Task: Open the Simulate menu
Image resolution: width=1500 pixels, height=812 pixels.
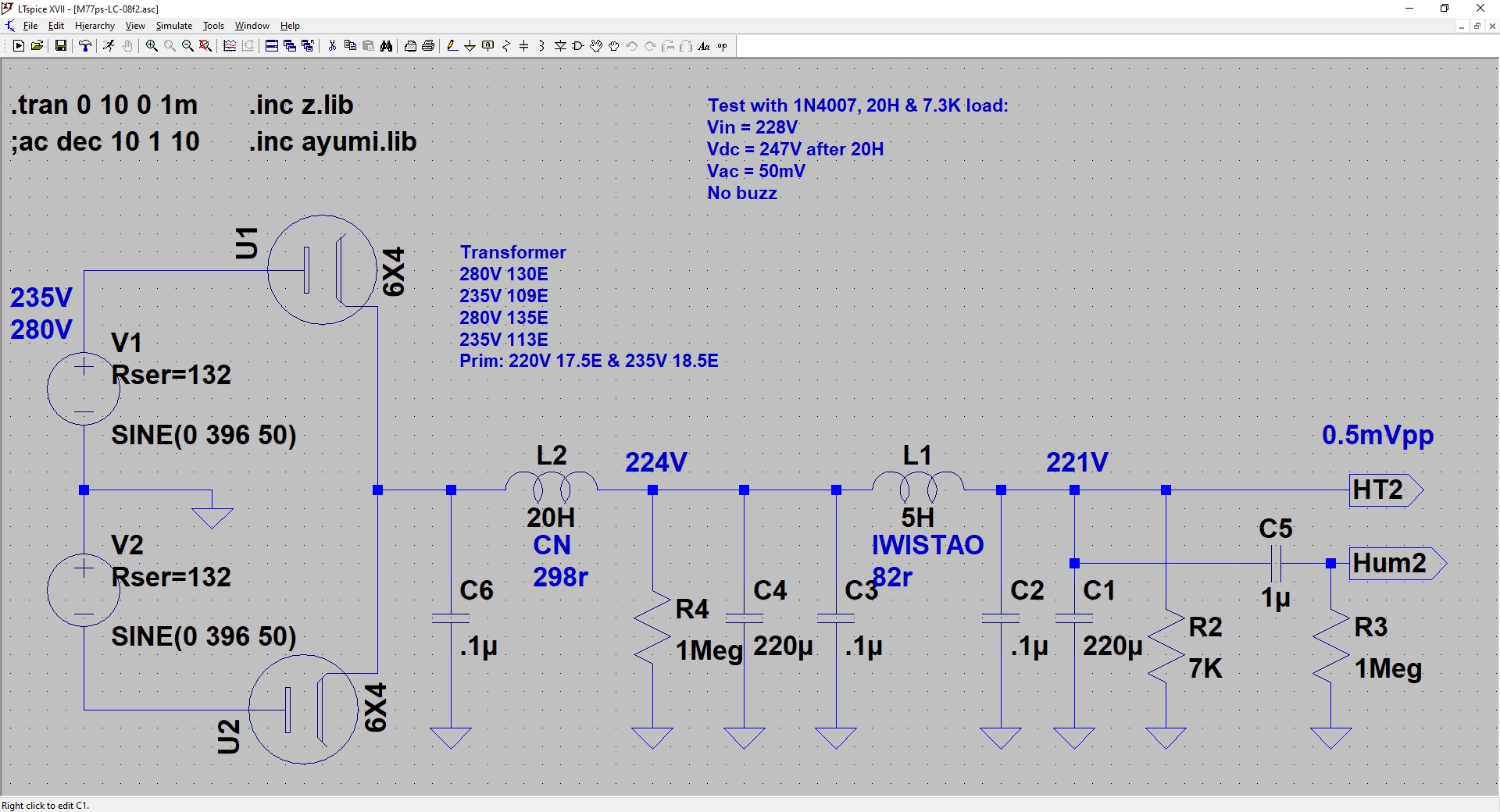Action: point(174,26)
